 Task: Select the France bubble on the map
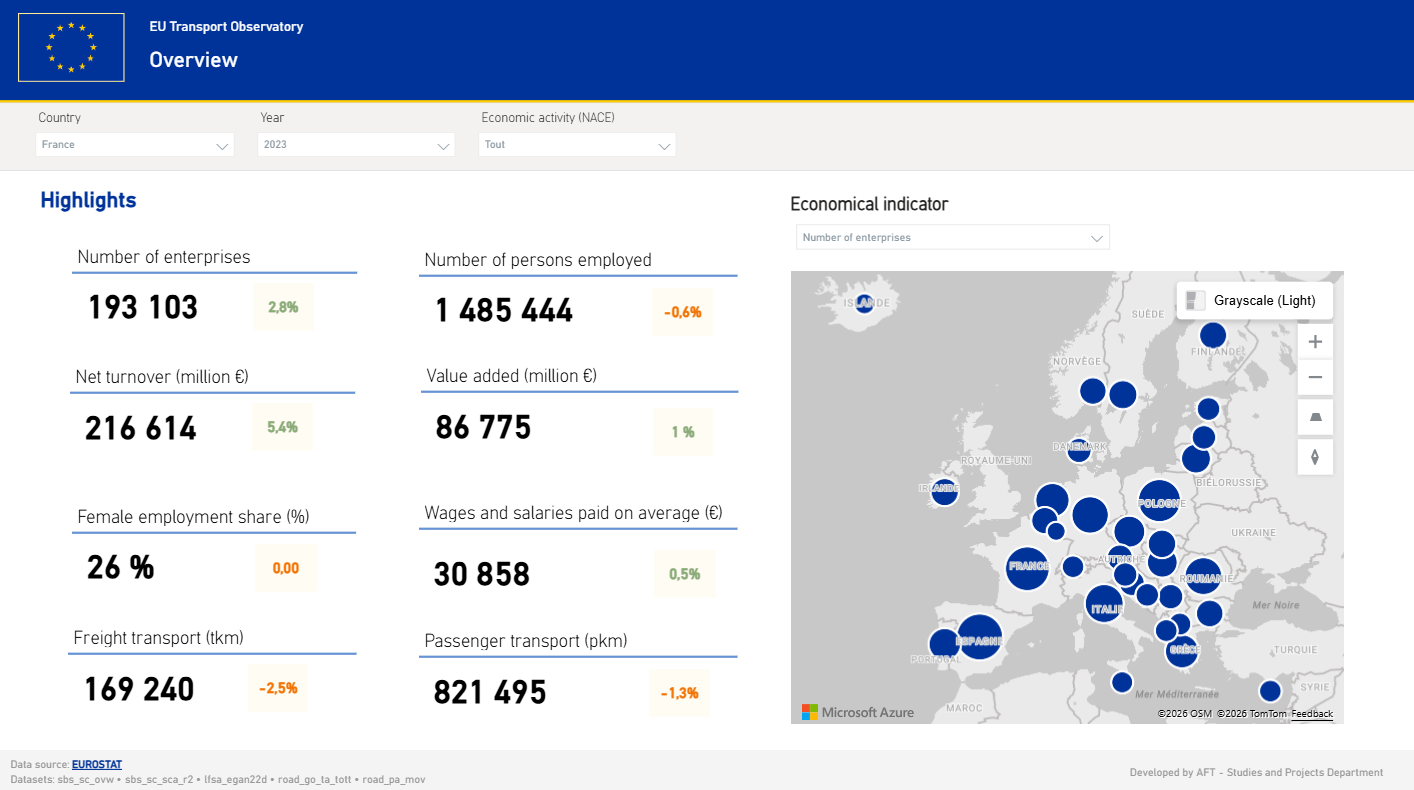tap(1027, 568)
